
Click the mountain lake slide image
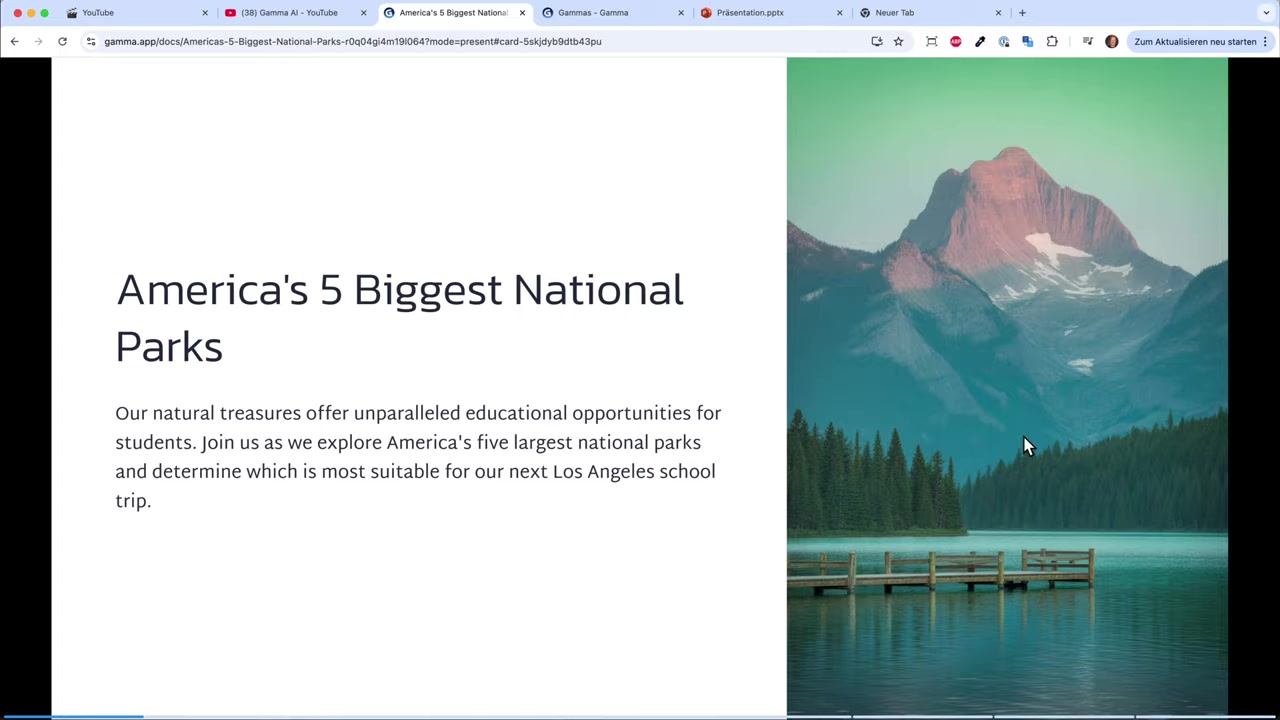(x=1007, y=386)
